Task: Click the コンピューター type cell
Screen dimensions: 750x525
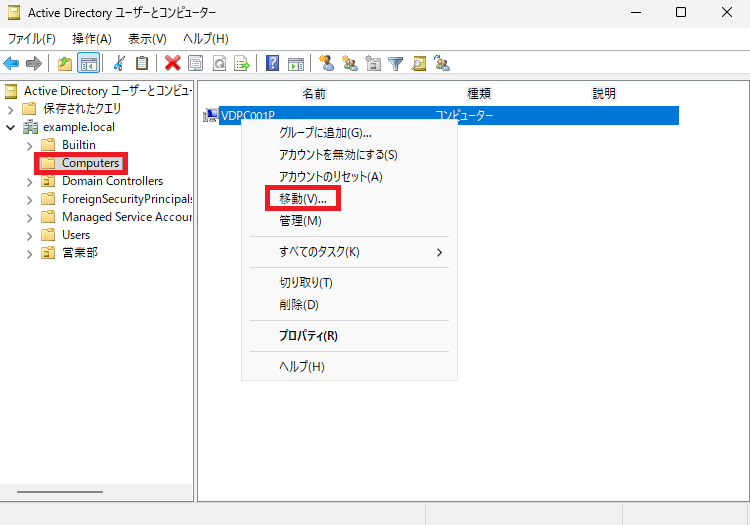Action: click(x=463, y=115)
